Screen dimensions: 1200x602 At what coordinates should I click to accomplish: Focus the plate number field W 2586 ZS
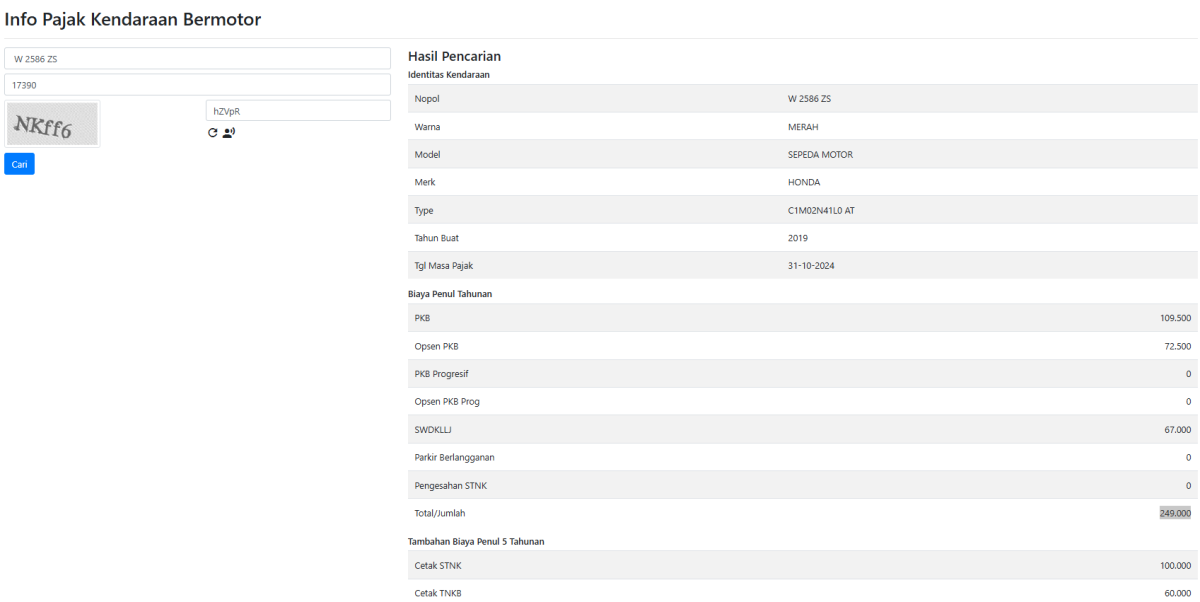tap(197, 58)
